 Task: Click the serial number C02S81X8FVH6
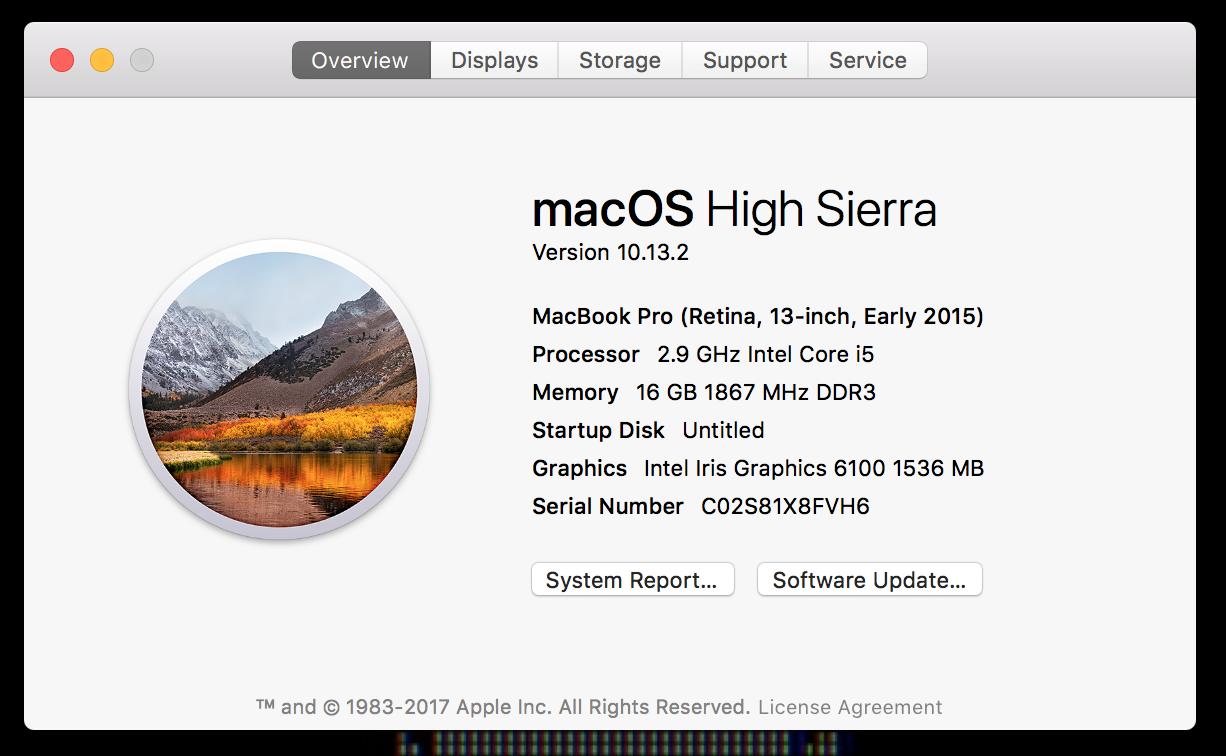785,506
